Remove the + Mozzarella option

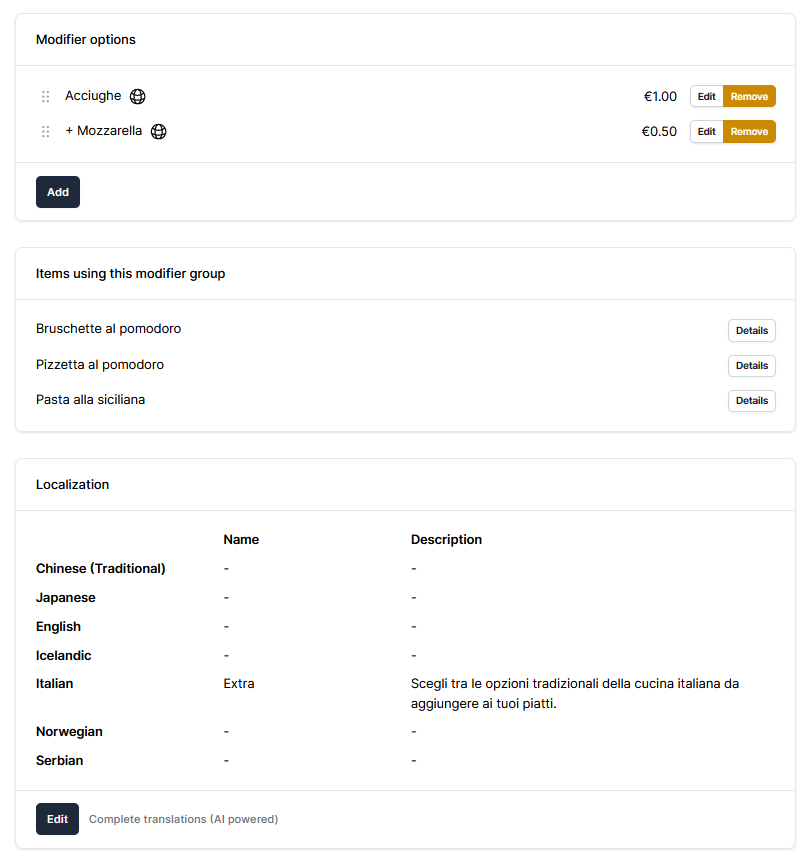click(749, 132)
